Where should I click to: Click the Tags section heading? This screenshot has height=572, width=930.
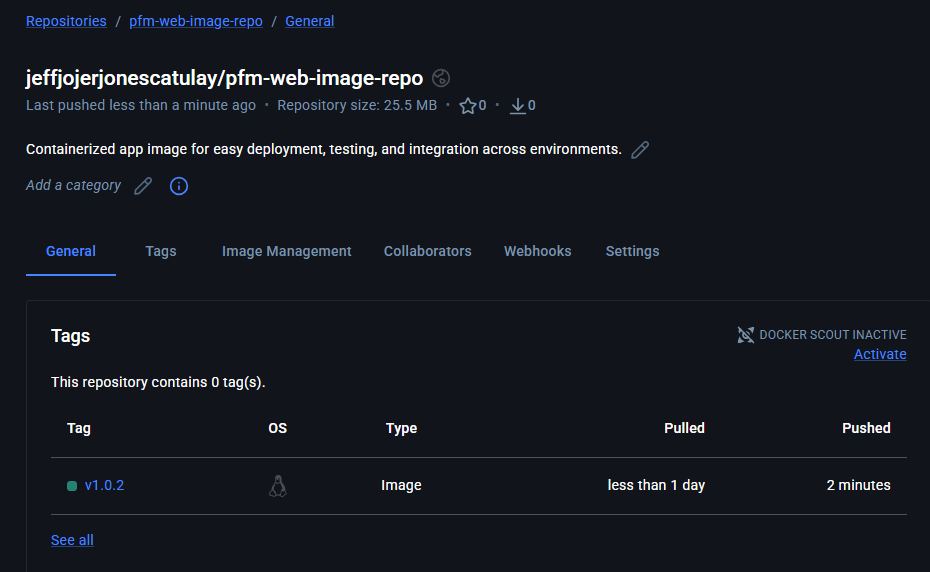71,336
